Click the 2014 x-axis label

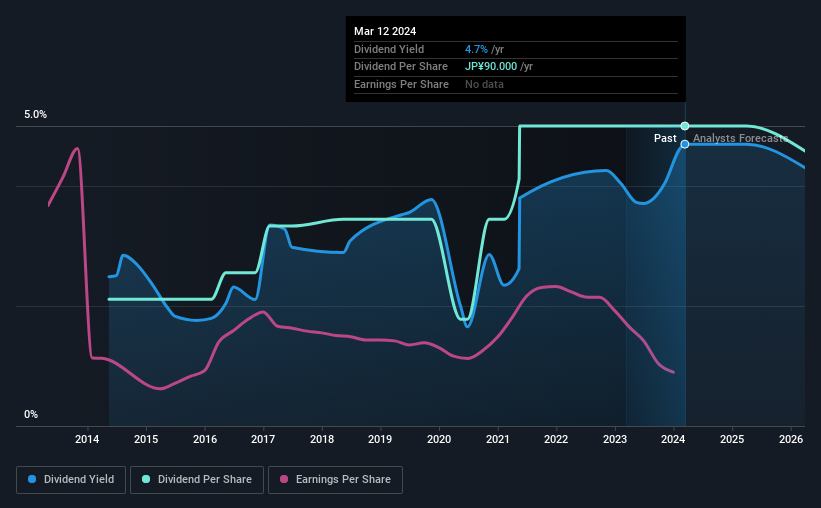tap(87, 439)
